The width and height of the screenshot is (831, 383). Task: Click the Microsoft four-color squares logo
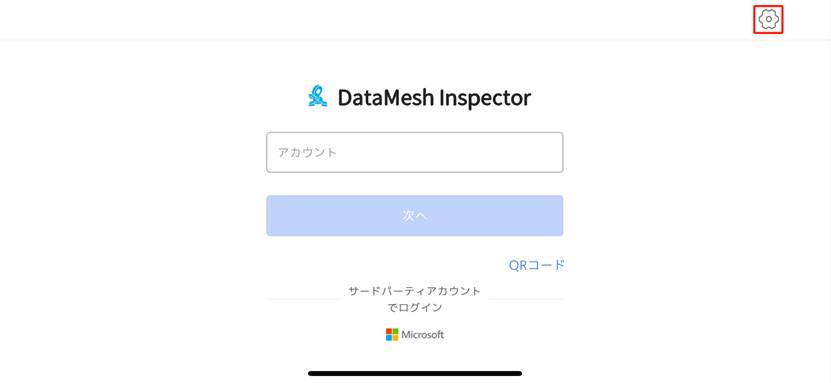(x=392, y=334)
